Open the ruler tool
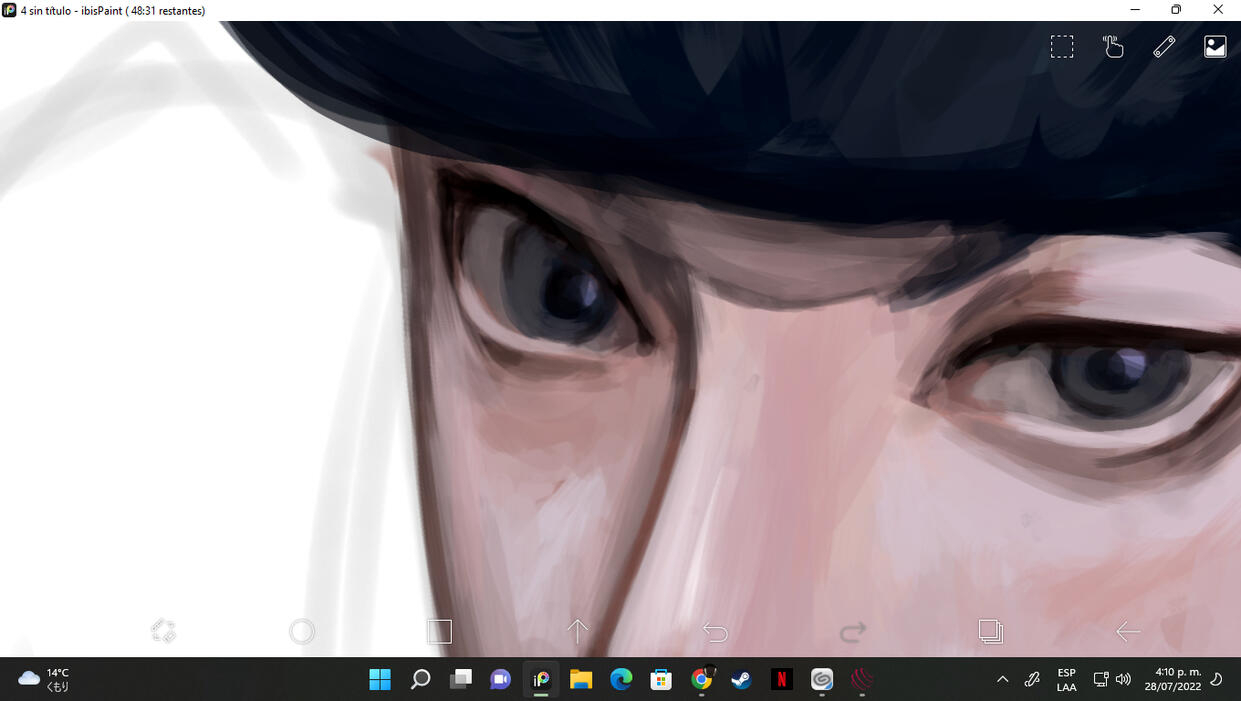Screen dimensions: 1241x701 [x=1164, y=47]
